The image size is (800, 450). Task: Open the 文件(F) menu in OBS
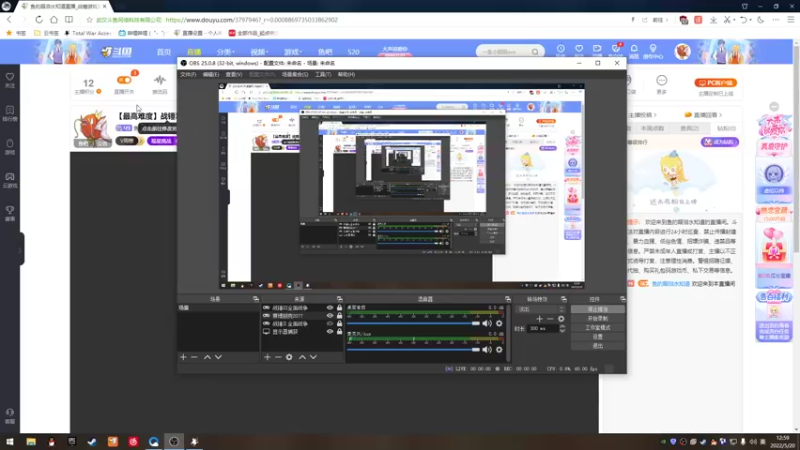point(188,74)
